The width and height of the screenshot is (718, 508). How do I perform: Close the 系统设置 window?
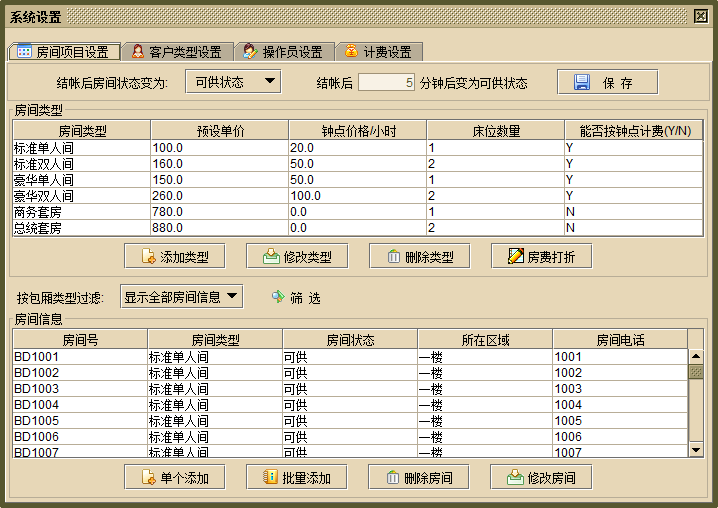(x=701, y=16)
